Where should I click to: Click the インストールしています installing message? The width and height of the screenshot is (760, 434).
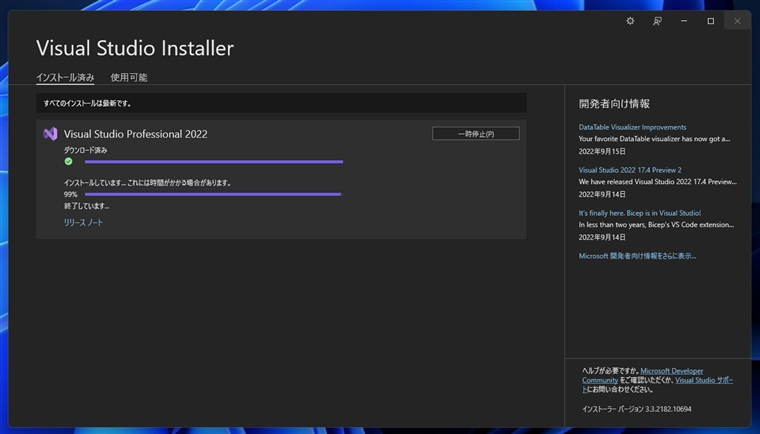point(148,183)
